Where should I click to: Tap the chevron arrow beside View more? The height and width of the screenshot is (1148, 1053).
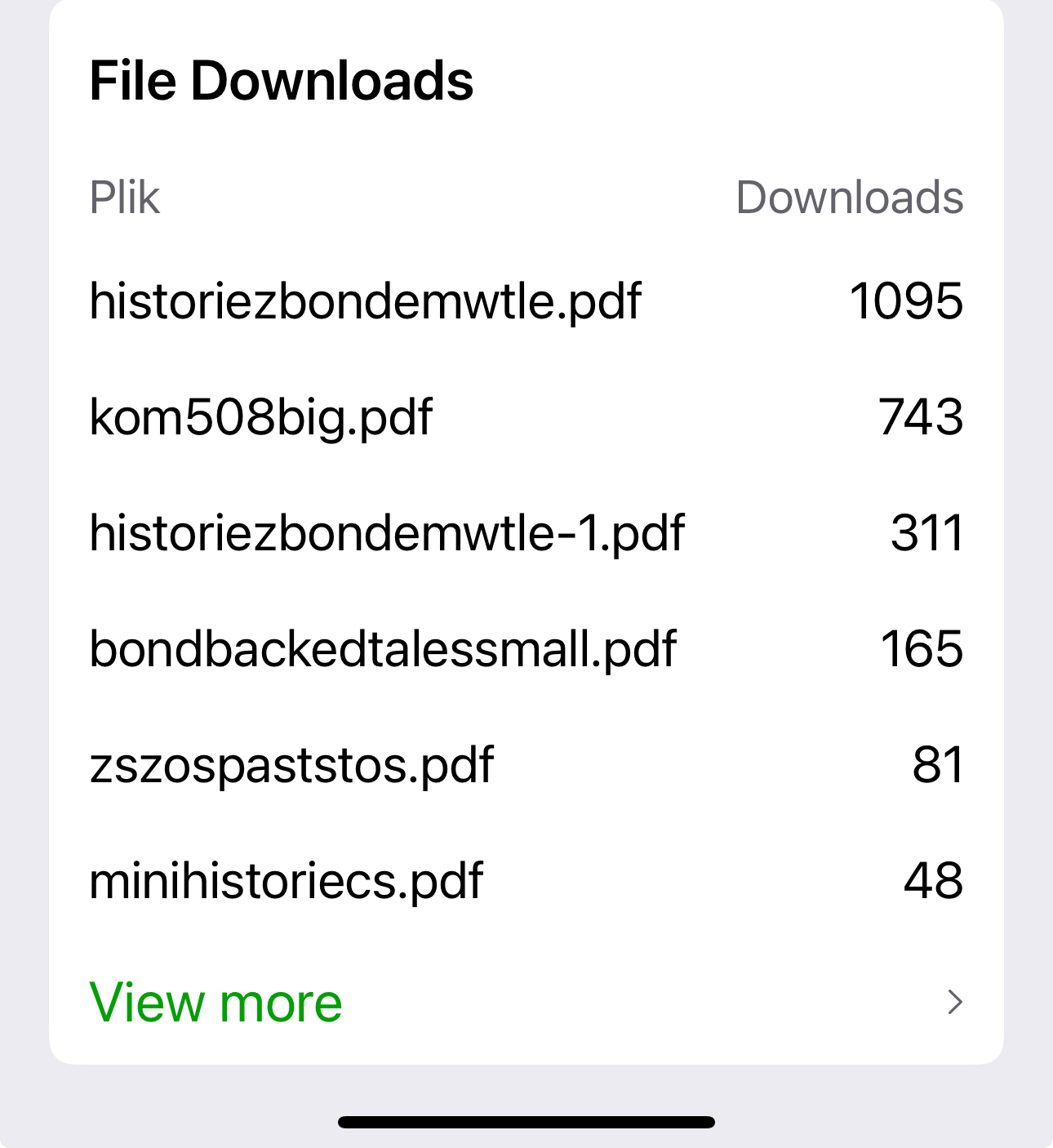click(x=954, y=1002)
